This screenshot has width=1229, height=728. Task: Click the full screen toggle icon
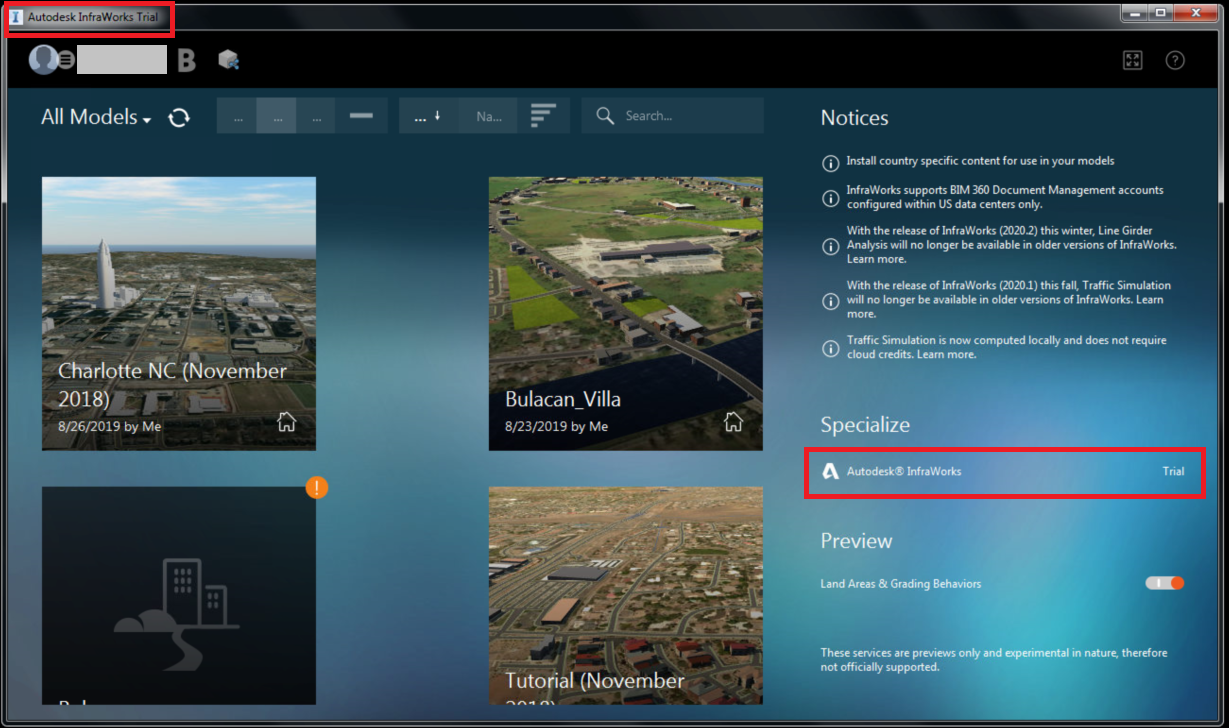pyautogui.click(x=1132, y=60)
